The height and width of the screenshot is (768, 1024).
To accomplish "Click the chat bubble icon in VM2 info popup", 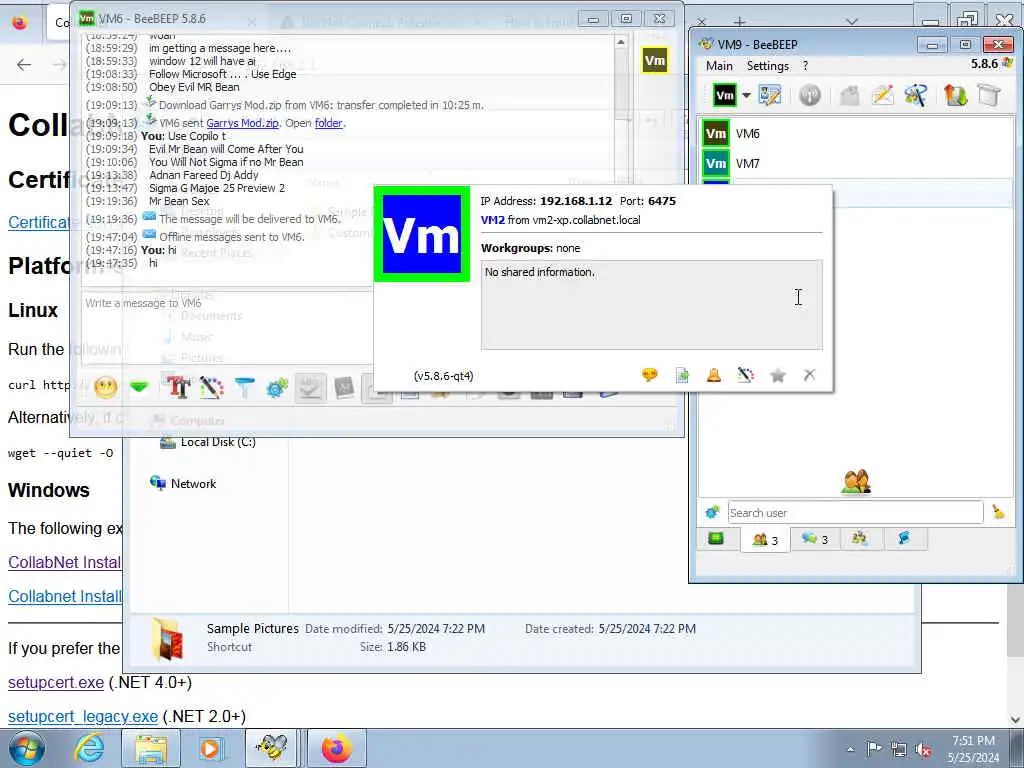I will [x=650, y=375].
